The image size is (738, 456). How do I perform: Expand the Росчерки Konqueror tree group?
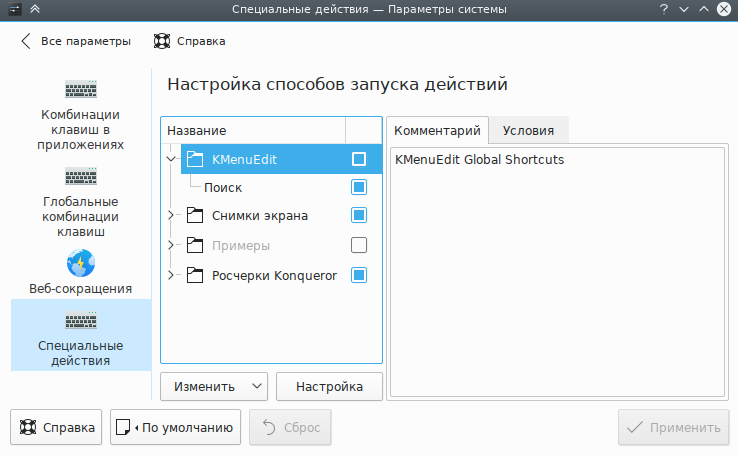coord(171,275)
